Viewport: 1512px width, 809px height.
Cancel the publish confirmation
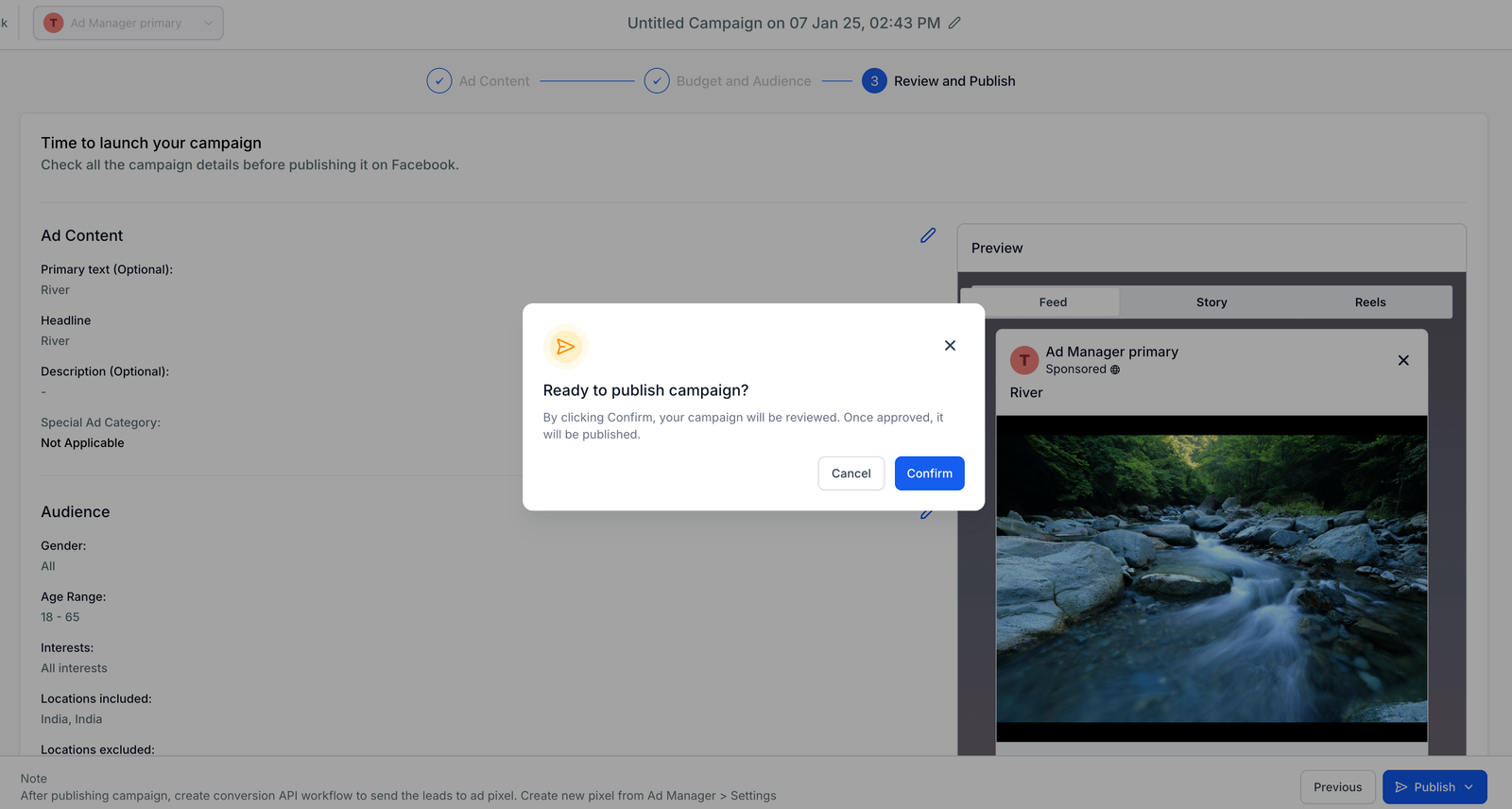tap(850, 473)
